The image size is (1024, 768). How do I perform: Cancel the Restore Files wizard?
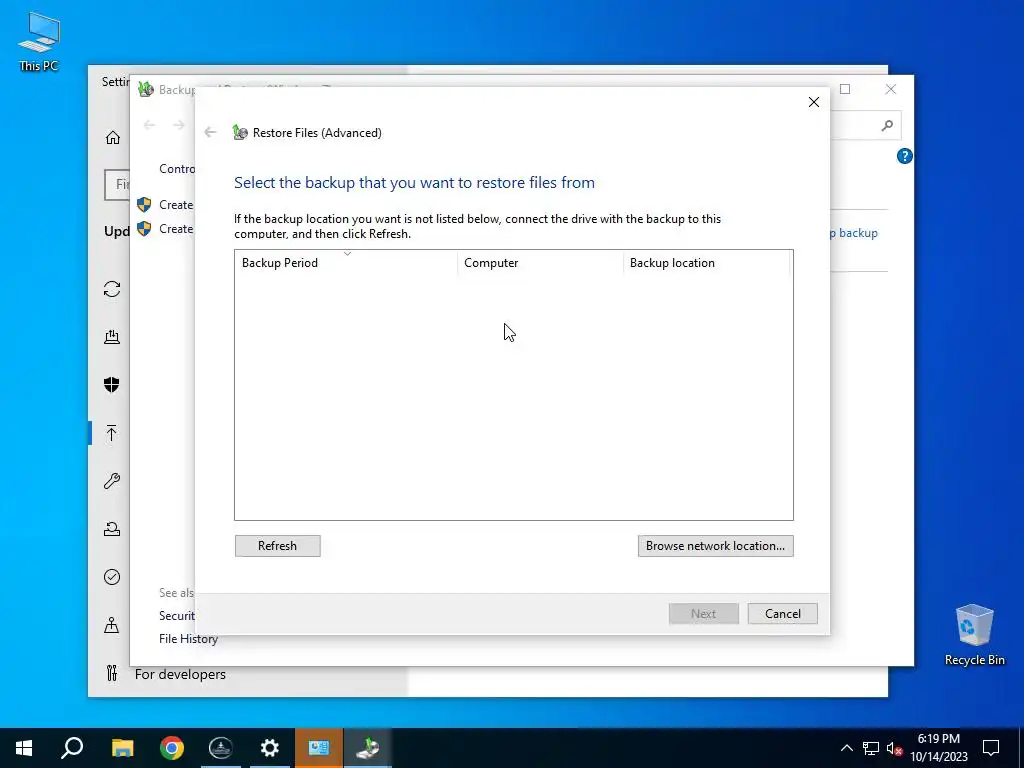tap(782, 614)
